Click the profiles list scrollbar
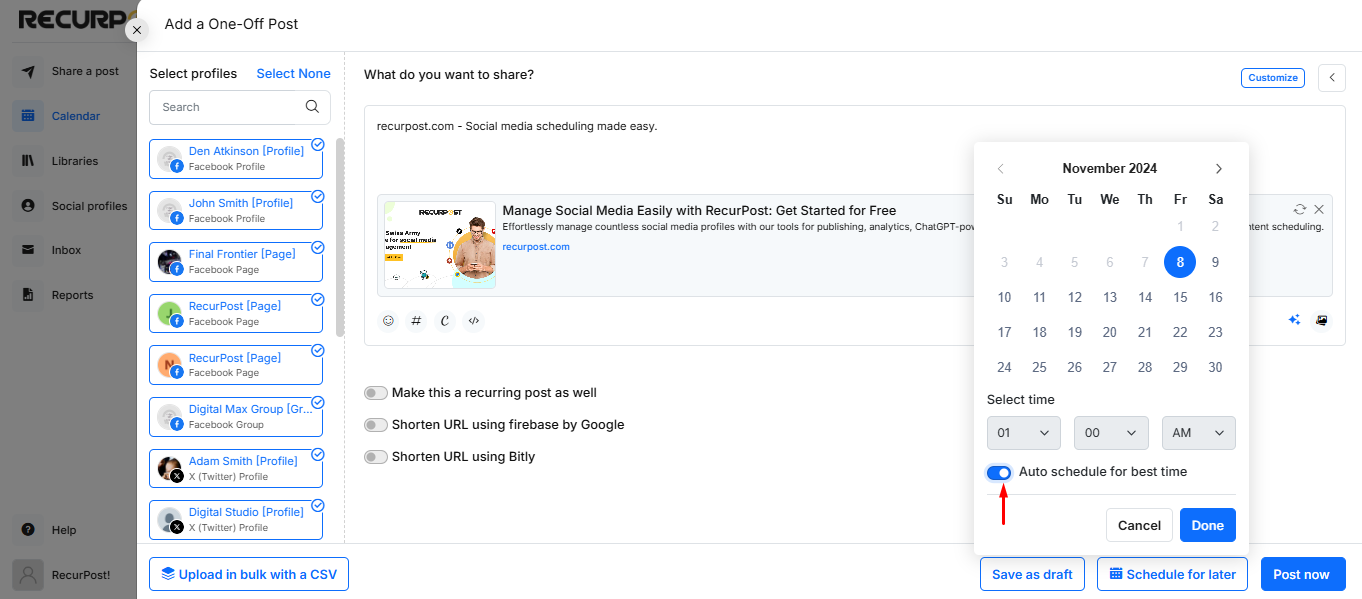This screenshot has width=1362, height=599. click(340, 238)
